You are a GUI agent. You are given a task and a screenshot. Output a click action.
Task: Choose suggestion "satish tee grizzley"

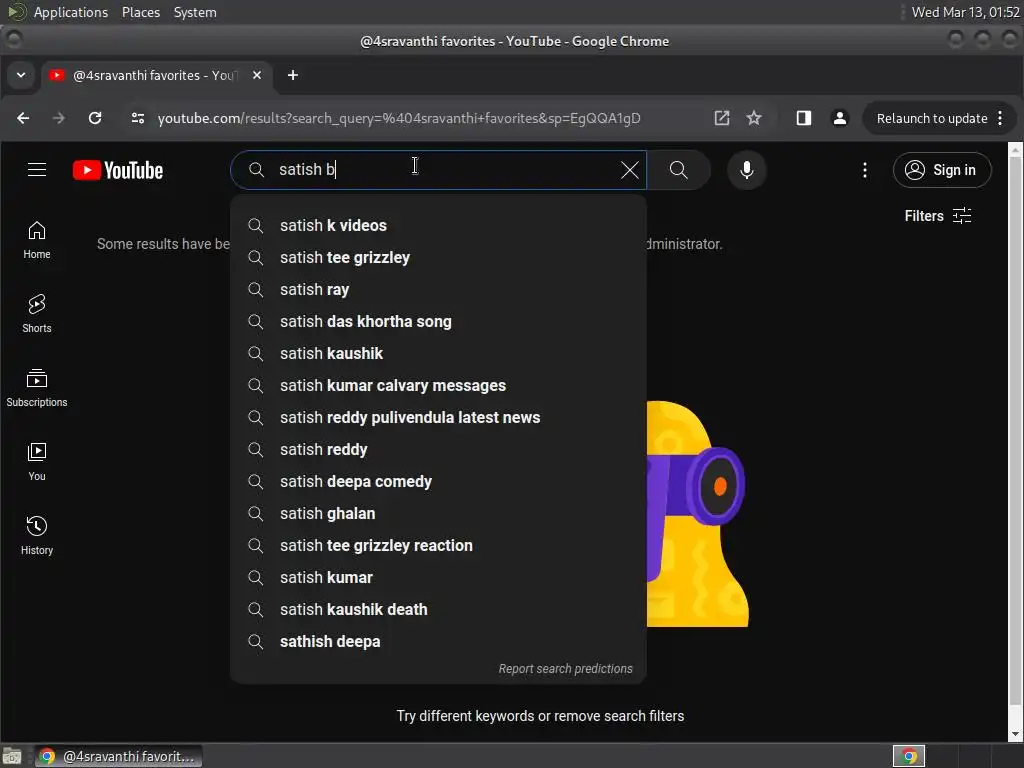[438, 257]
